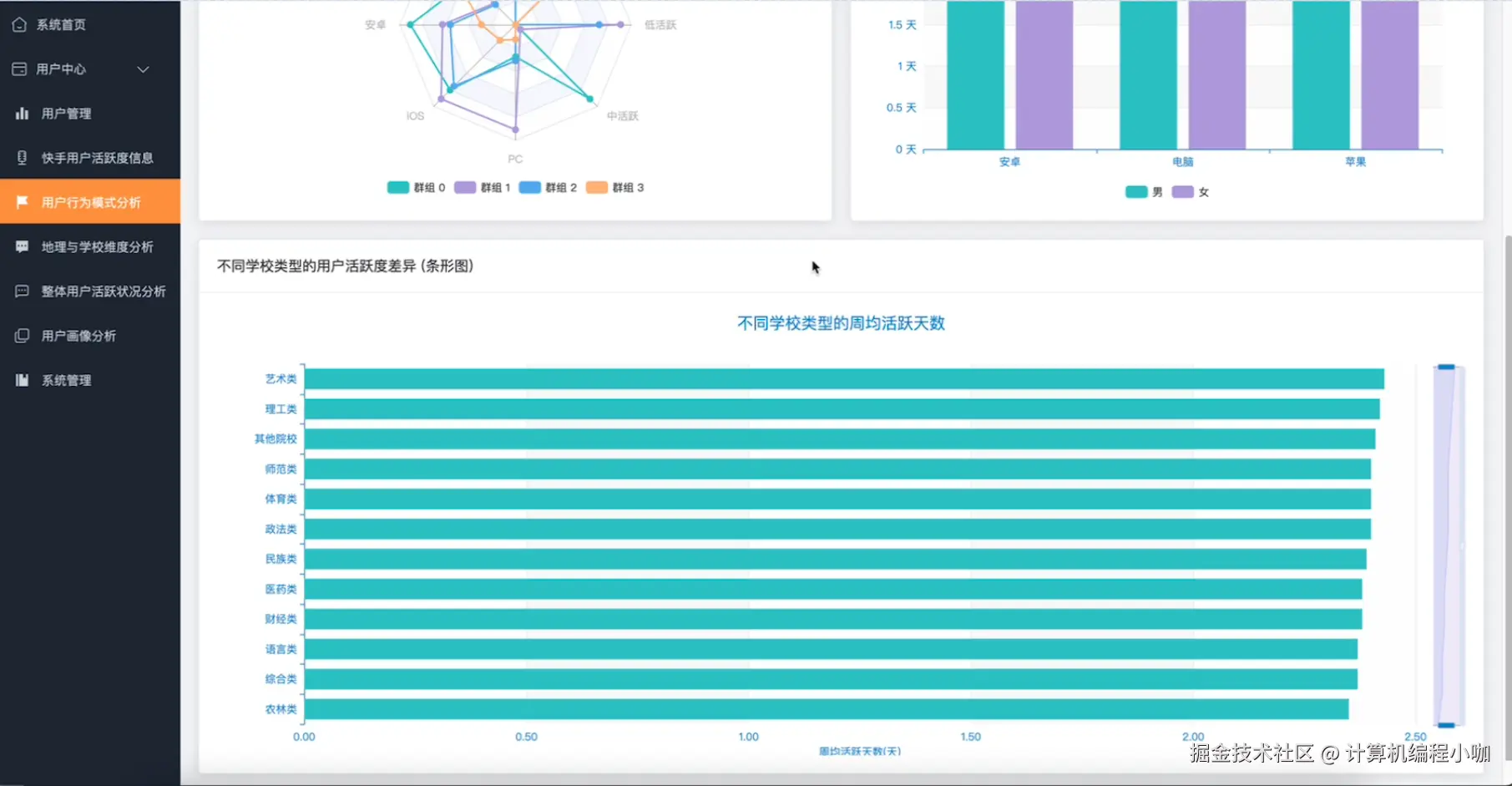
Task: Click top handle of vertical zoom slider
Action: pos(1446,367)
